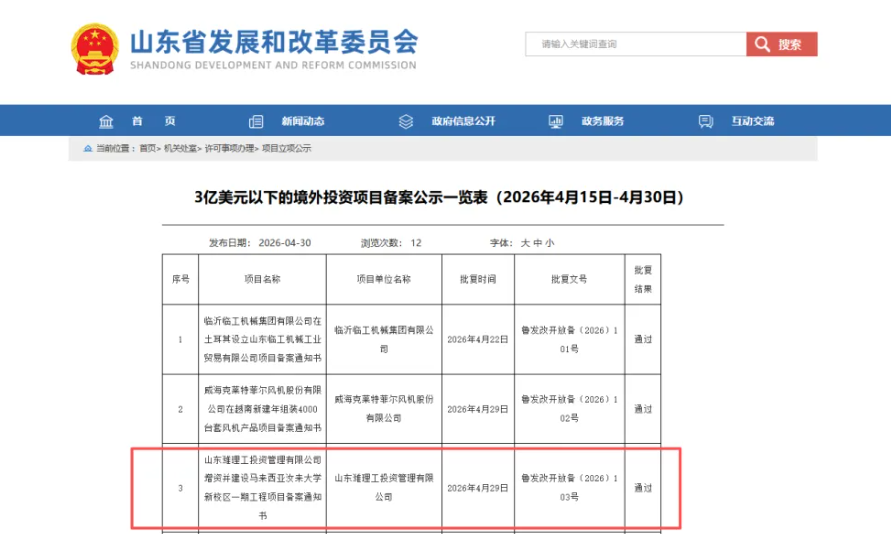Click unit cell 威海克莱特菲尔风机股份有限公司
Screen dimensions: 891x534
[x=384, y=408]
